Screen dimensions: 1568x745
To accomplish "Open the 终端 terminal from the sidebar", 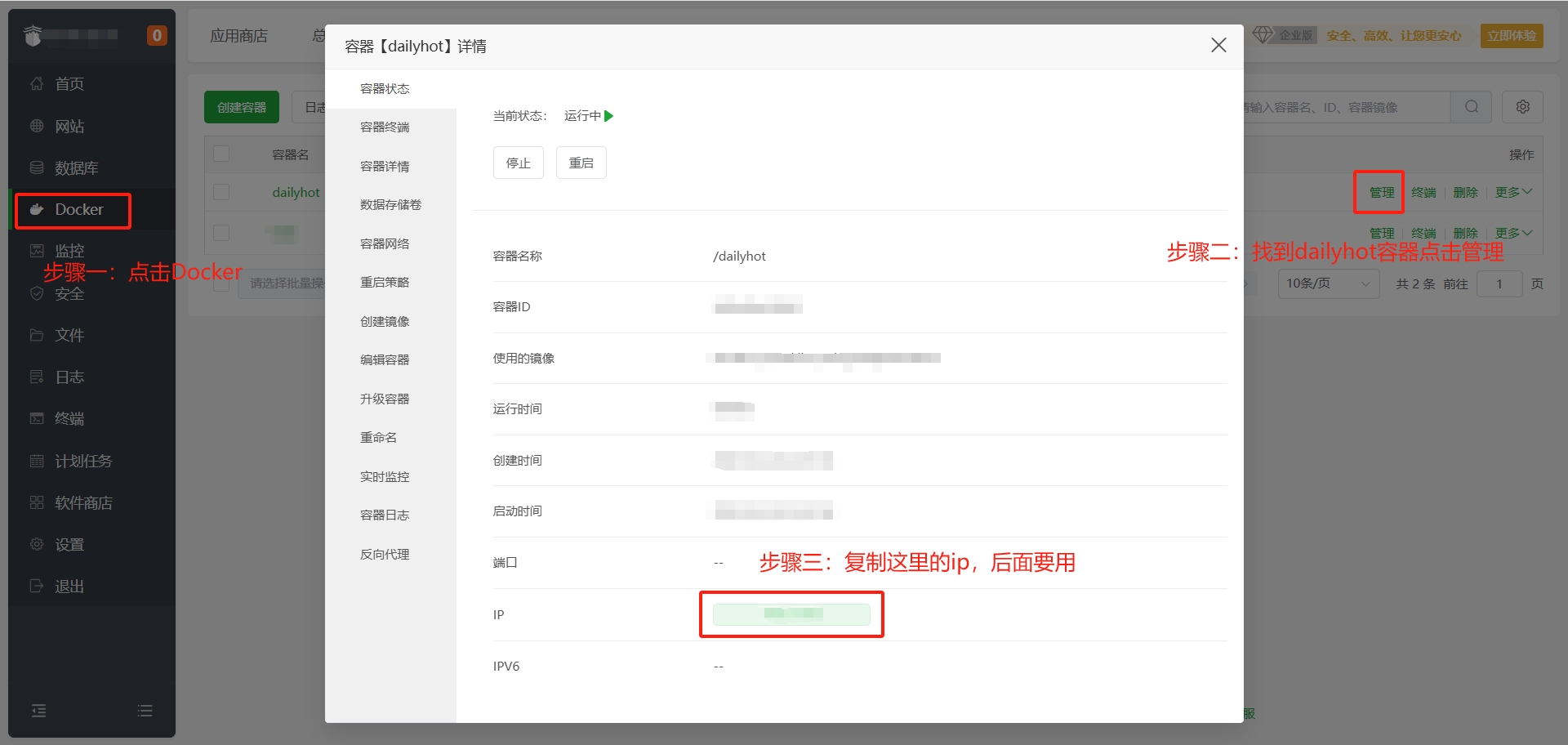I will tap(69, 418).
